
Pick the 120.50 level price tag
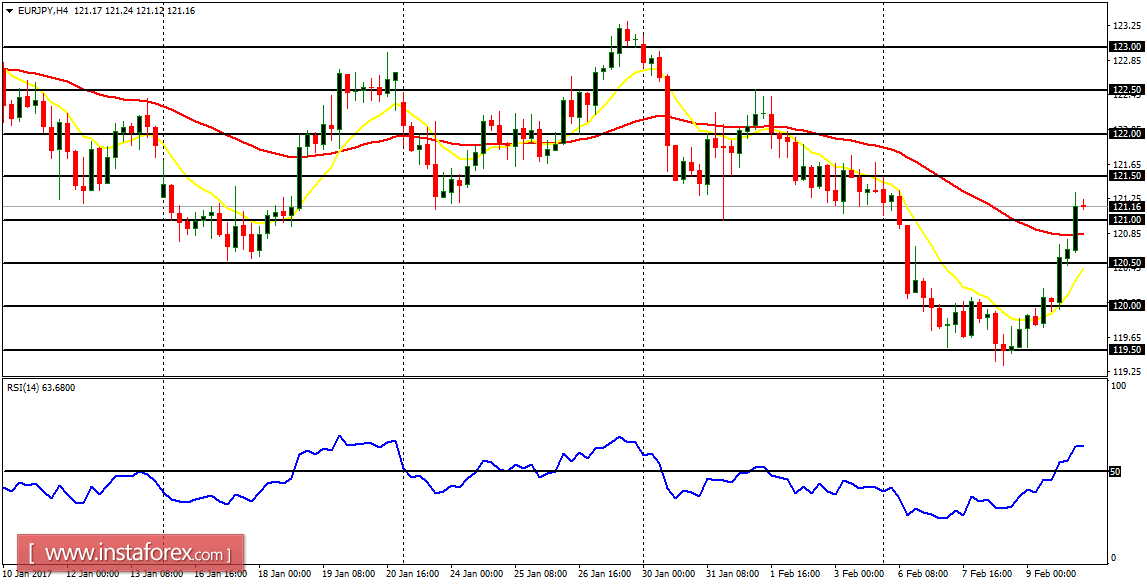(1127, 263)
